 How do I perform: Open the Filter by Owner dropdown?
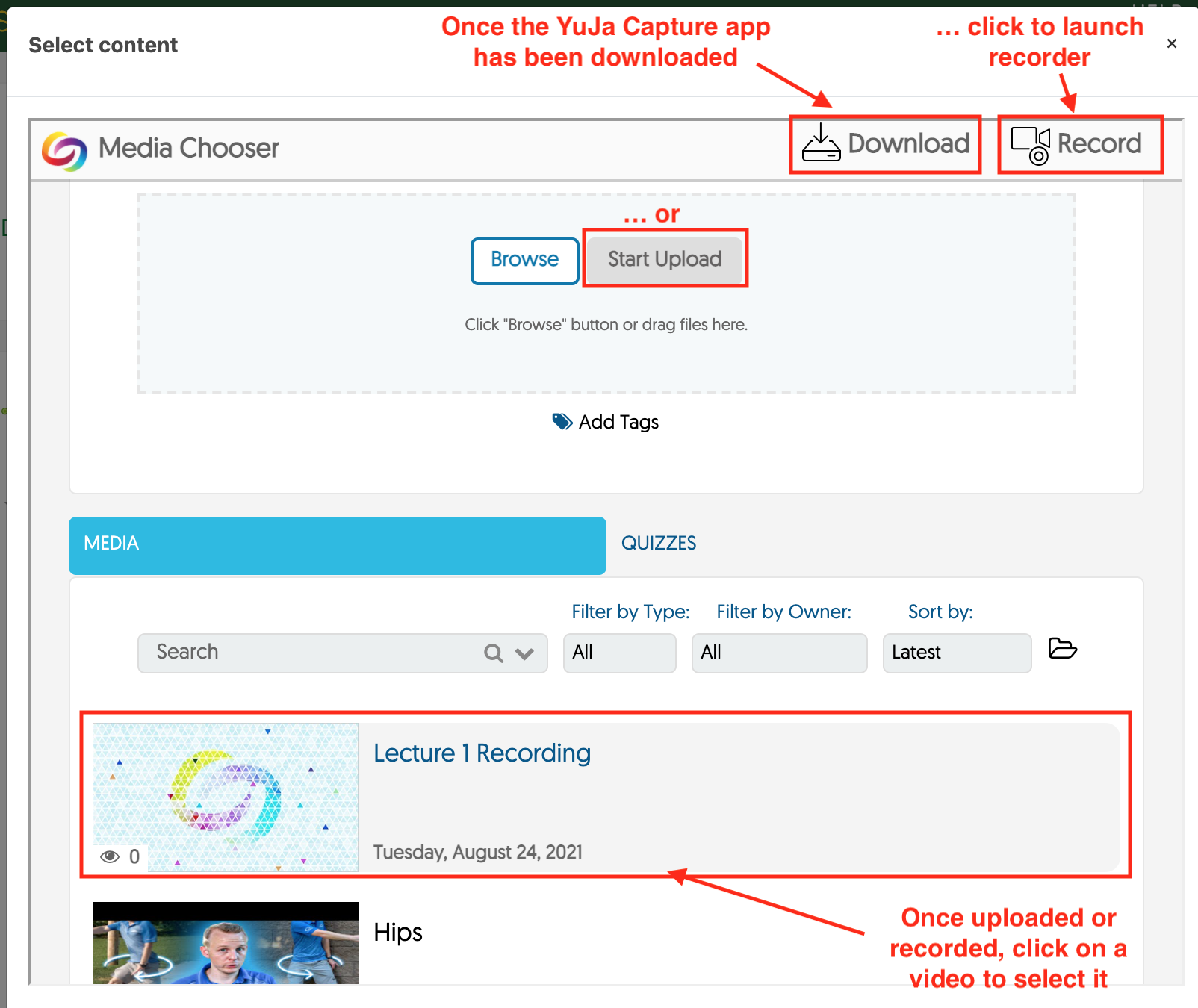click(x=778, y=653)
